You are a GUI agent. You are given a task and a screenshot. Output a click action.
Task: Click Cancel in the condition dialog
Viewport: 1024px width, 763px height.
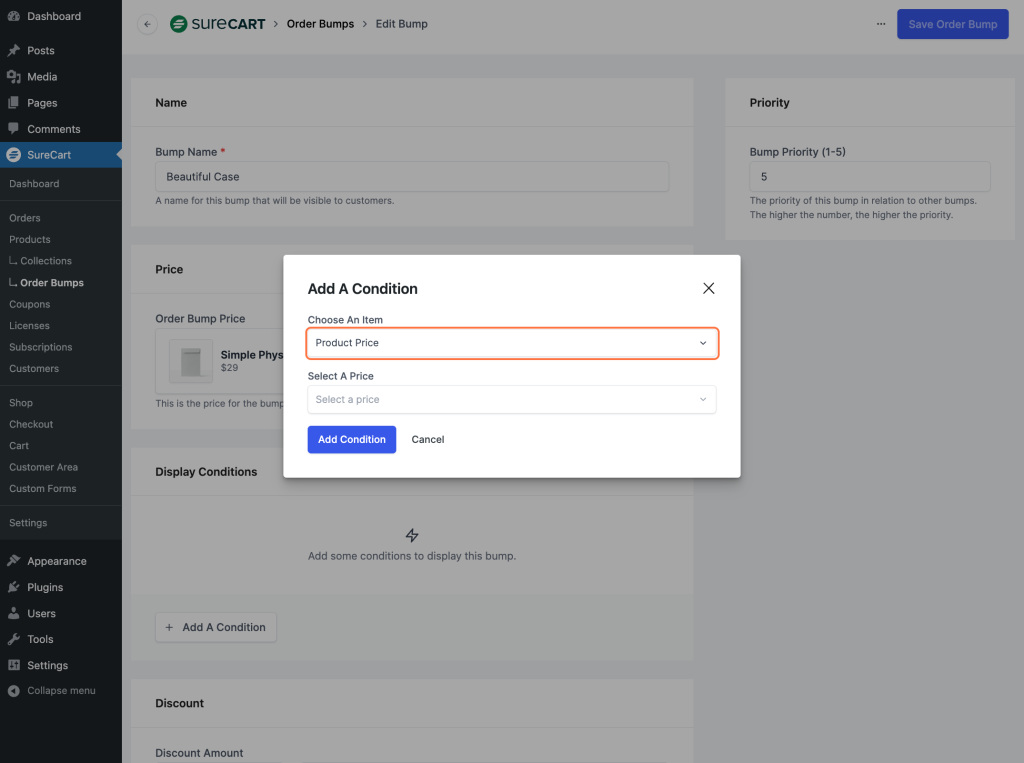(427, 440)
